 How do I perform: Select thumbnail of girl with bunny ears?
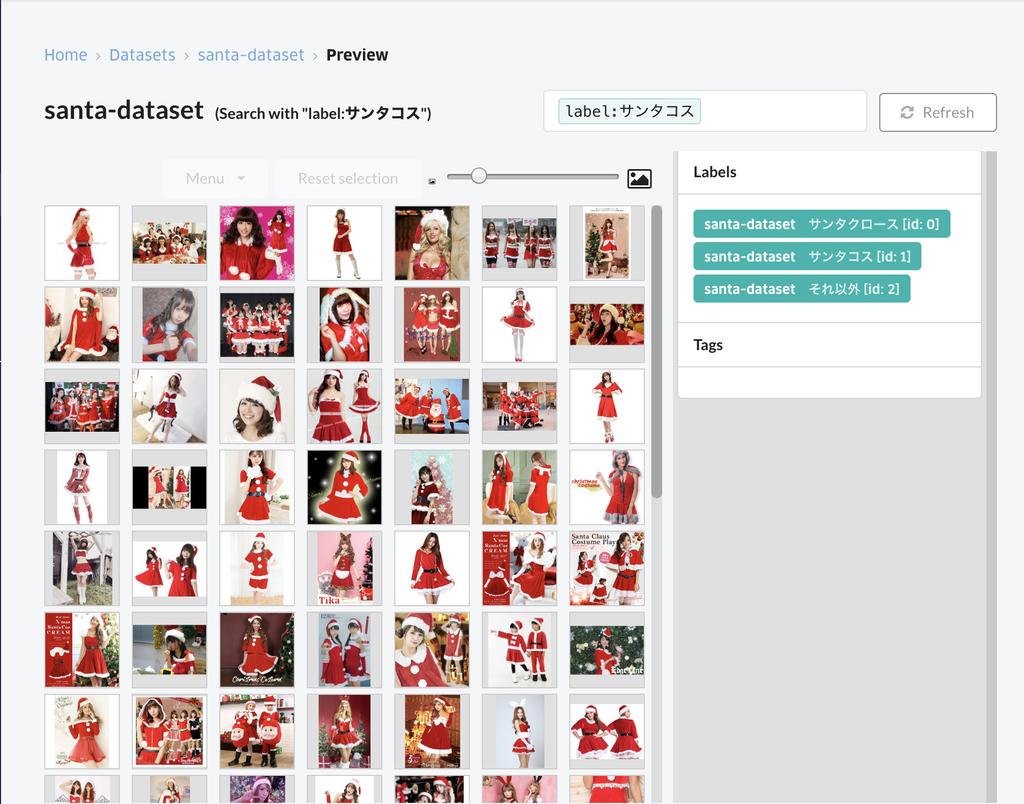[x=519, y=732]
